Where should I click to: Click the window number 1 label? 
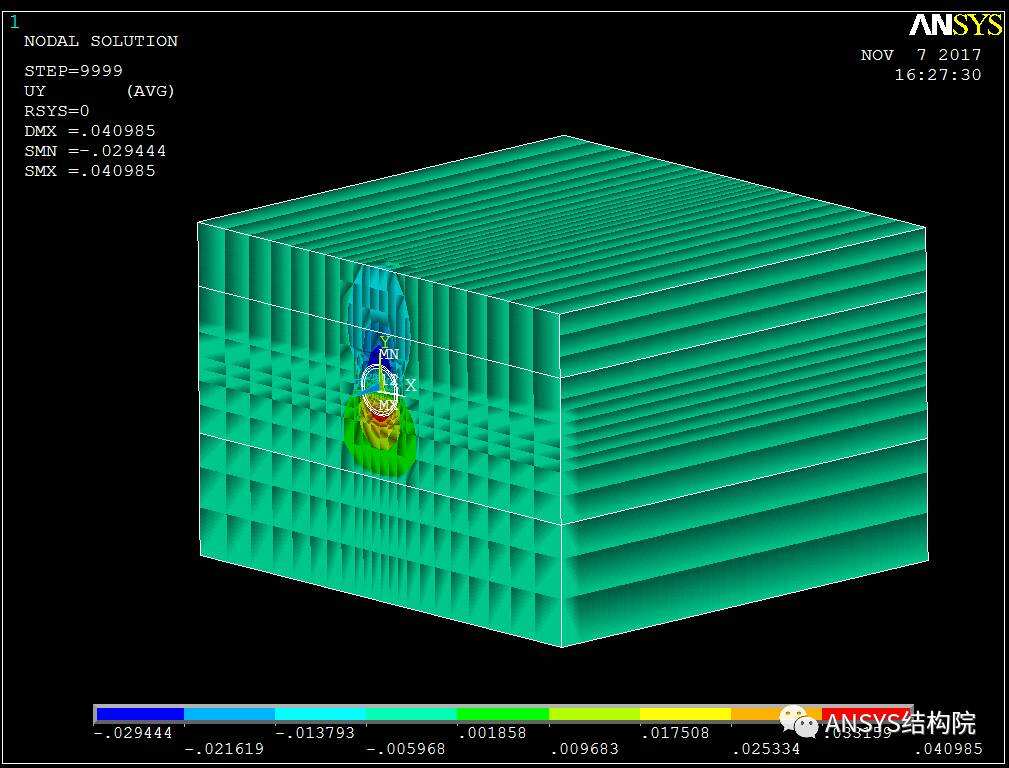(14, 23)
